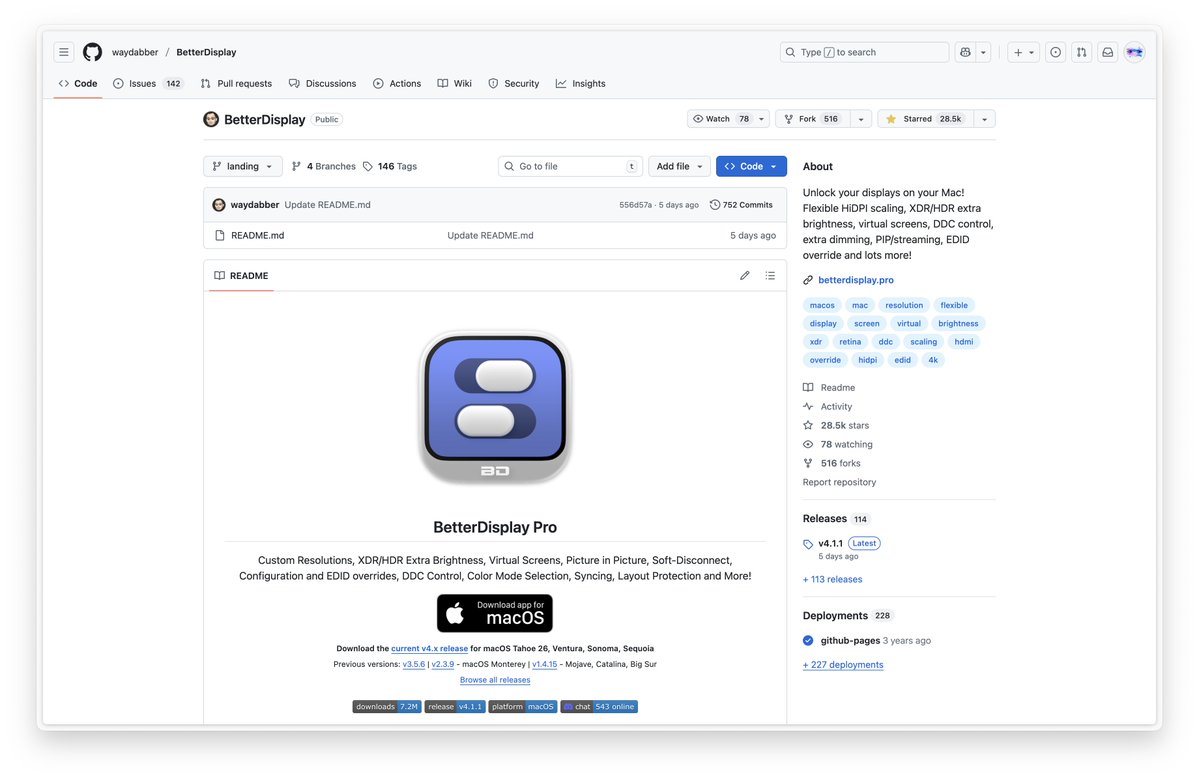Click the v4.1.1 release tag icon
1199x779 pixels.
(x=808, y=544)
